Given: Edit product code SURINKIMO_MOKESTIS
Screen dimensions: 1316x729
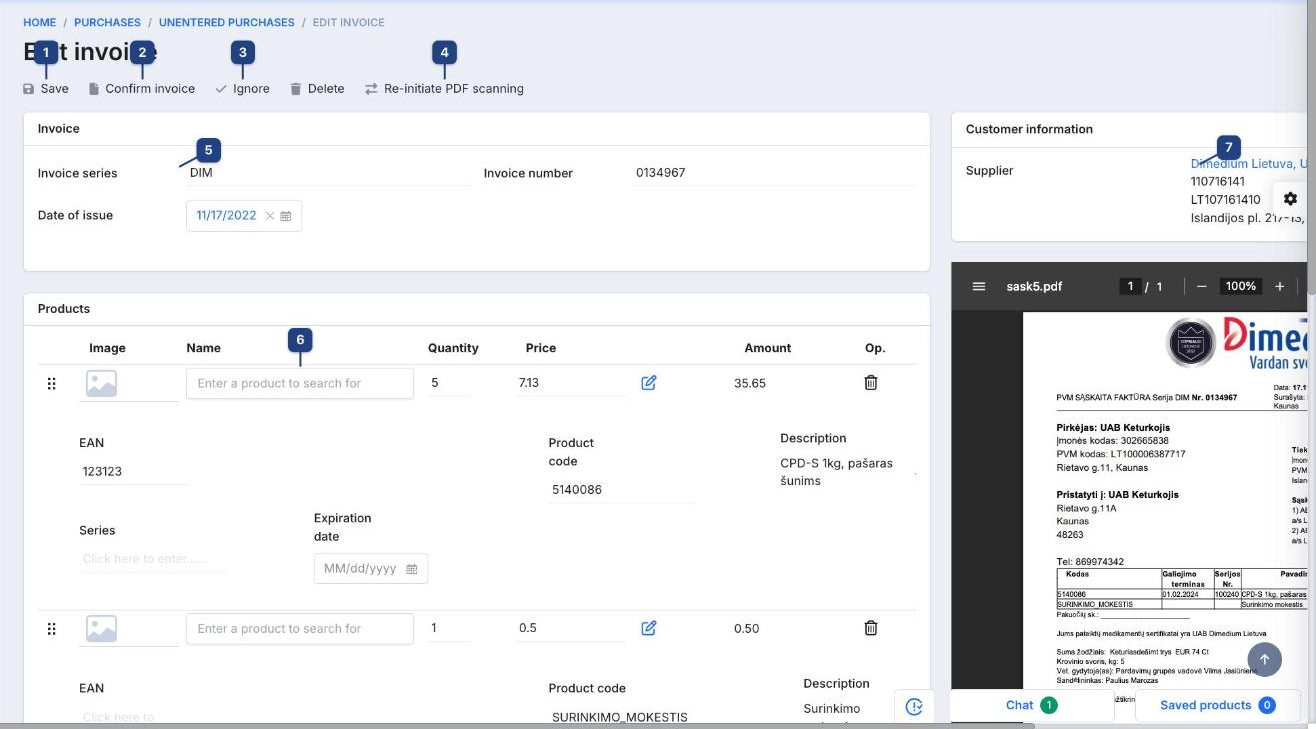Looking at the screenshot, I should (x=620, y=717).
